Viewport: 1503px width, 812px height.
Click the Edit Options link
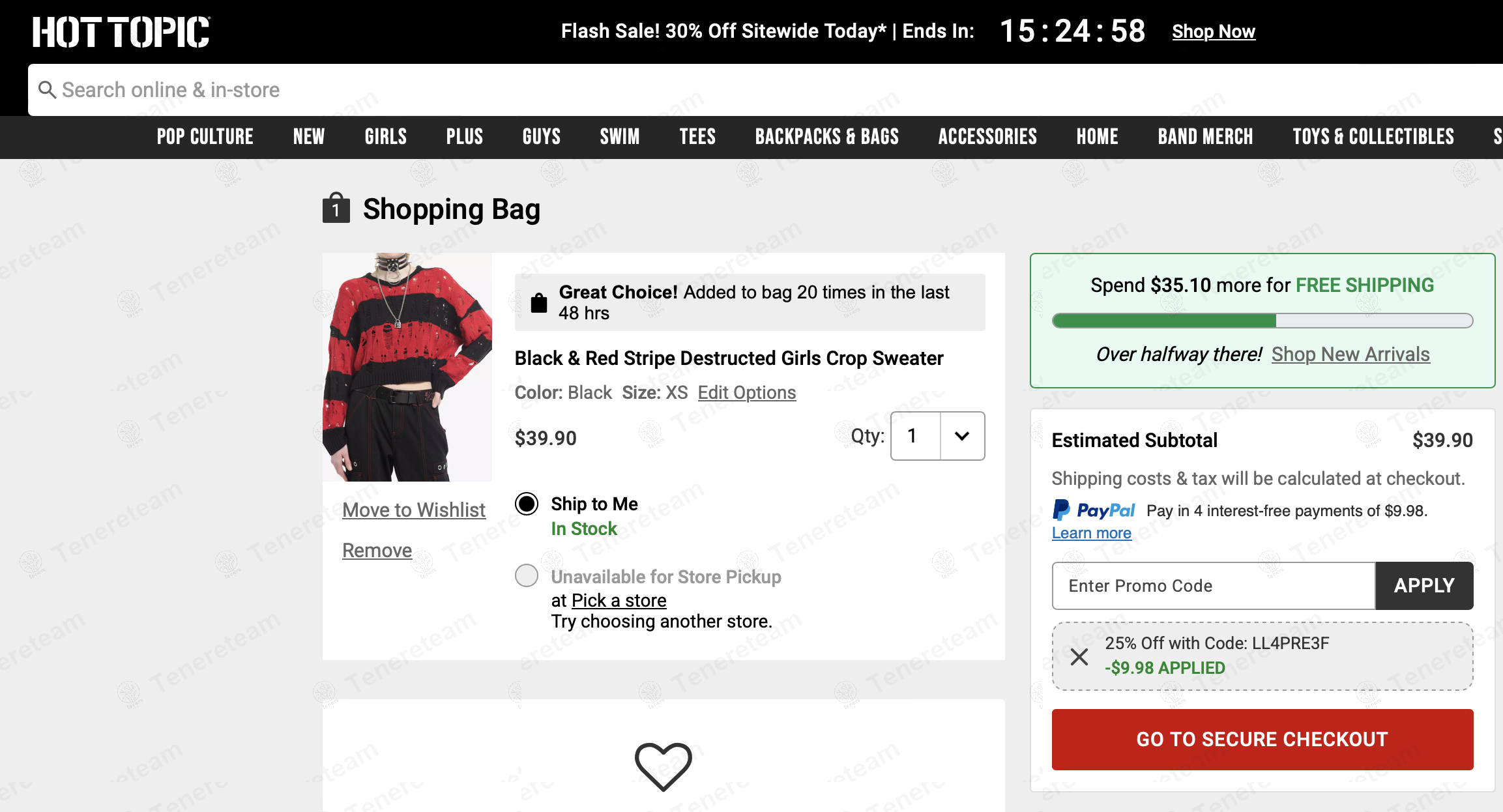[x=746, y=392]
